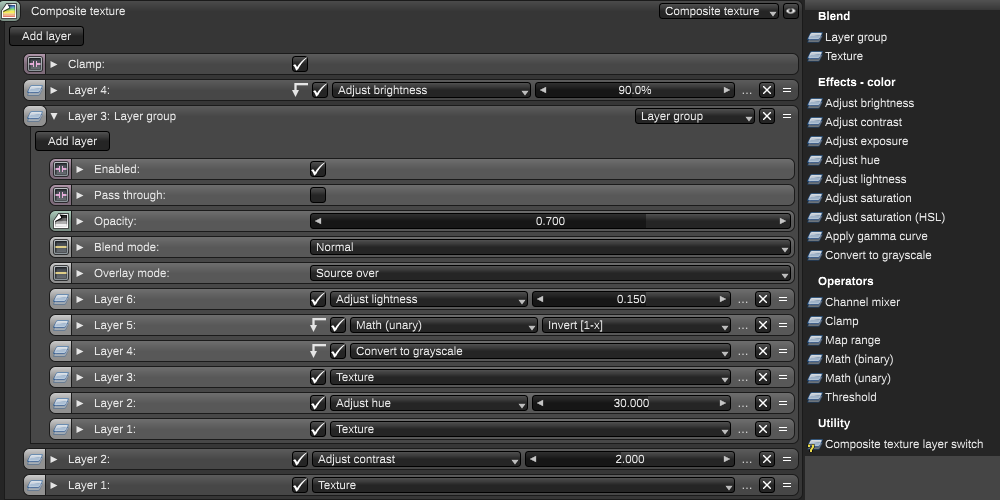The width and height of the screenshot is (1000, 500).
Task: Enable the Pass through checkbox
Action: (318, 195)
